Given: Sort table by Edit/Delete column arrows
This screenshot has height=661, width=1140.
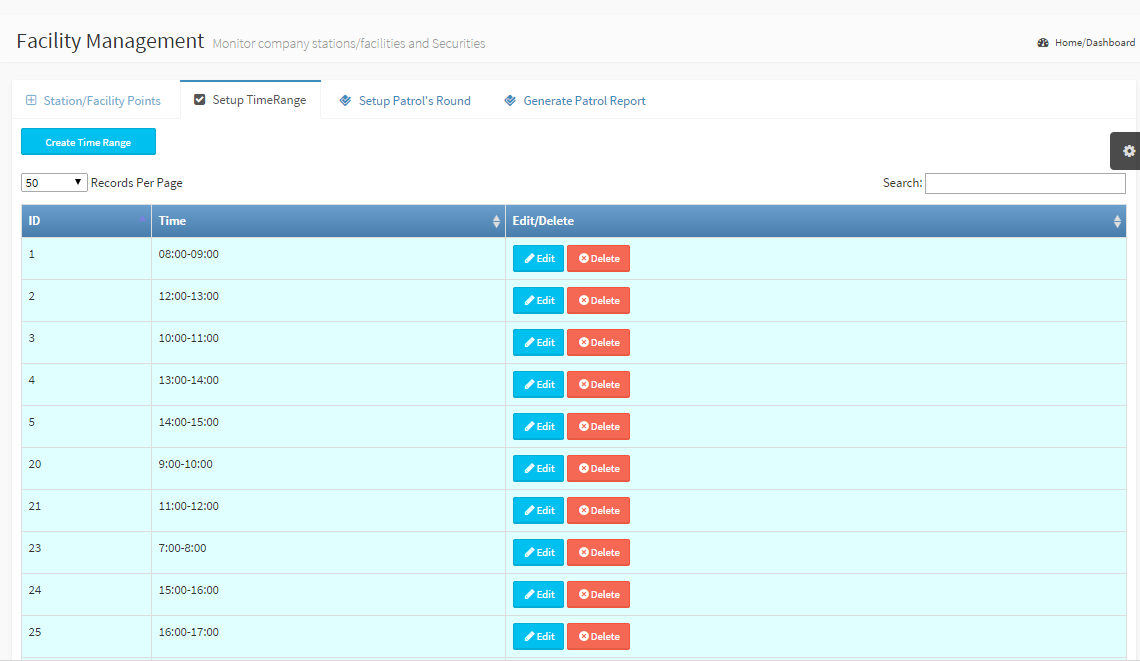Looking at the screenshot, I should pyautogui.click(x=1117, y=222).
